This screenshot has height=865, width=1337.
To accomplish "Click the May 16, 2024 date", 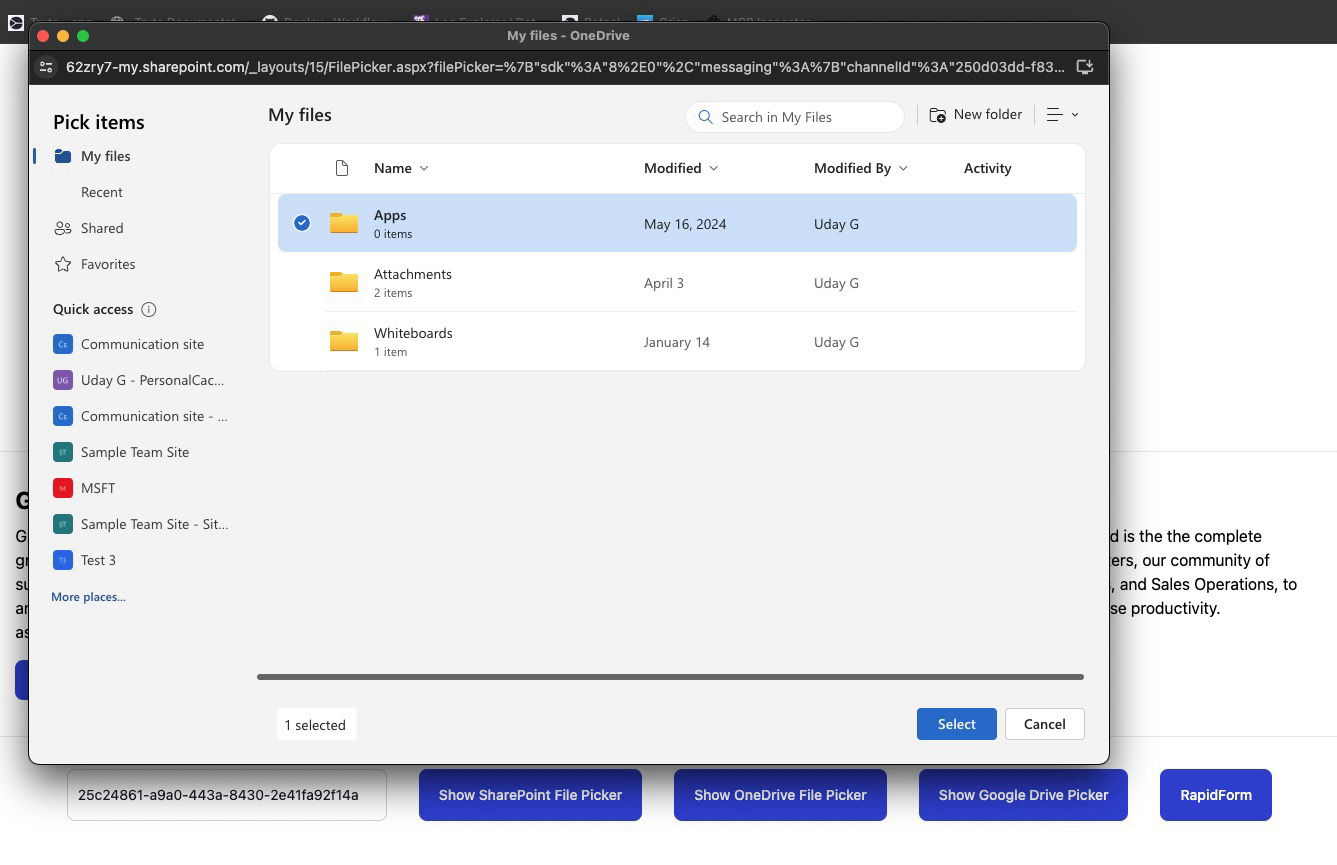I will pos(685,224).
